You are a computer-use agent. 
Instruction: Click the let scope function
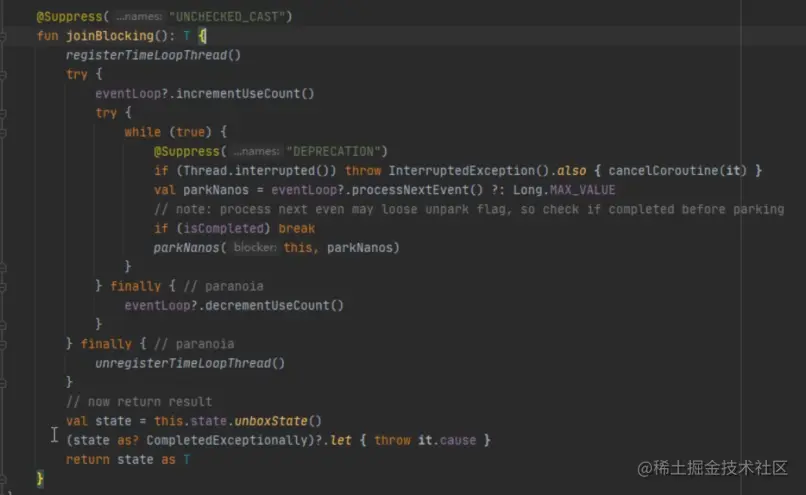coord(341,441)
